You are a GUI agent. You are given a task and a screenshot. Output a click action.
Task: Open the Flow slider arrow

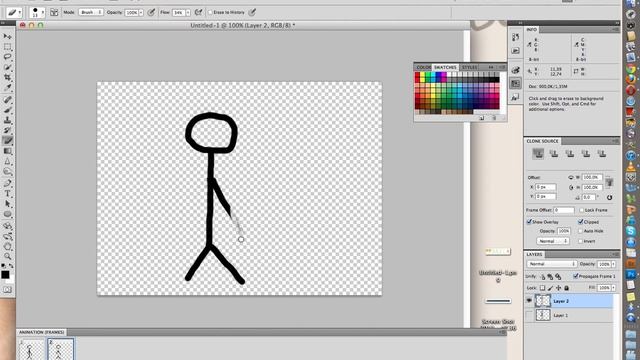point(188,13)
